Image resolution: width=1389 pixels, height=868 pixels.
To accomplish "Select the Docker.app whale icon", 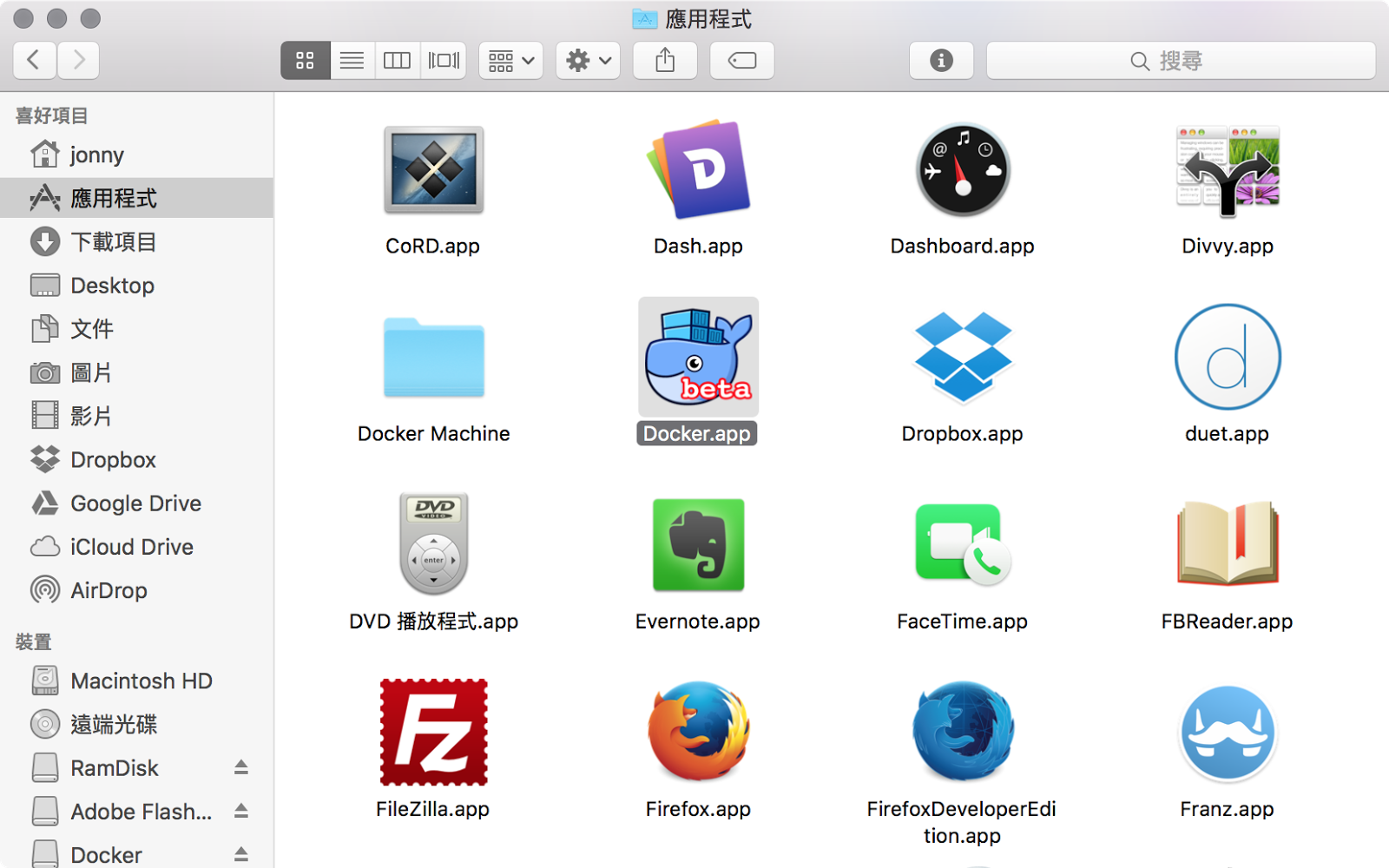I will click(x=699, y=358).
